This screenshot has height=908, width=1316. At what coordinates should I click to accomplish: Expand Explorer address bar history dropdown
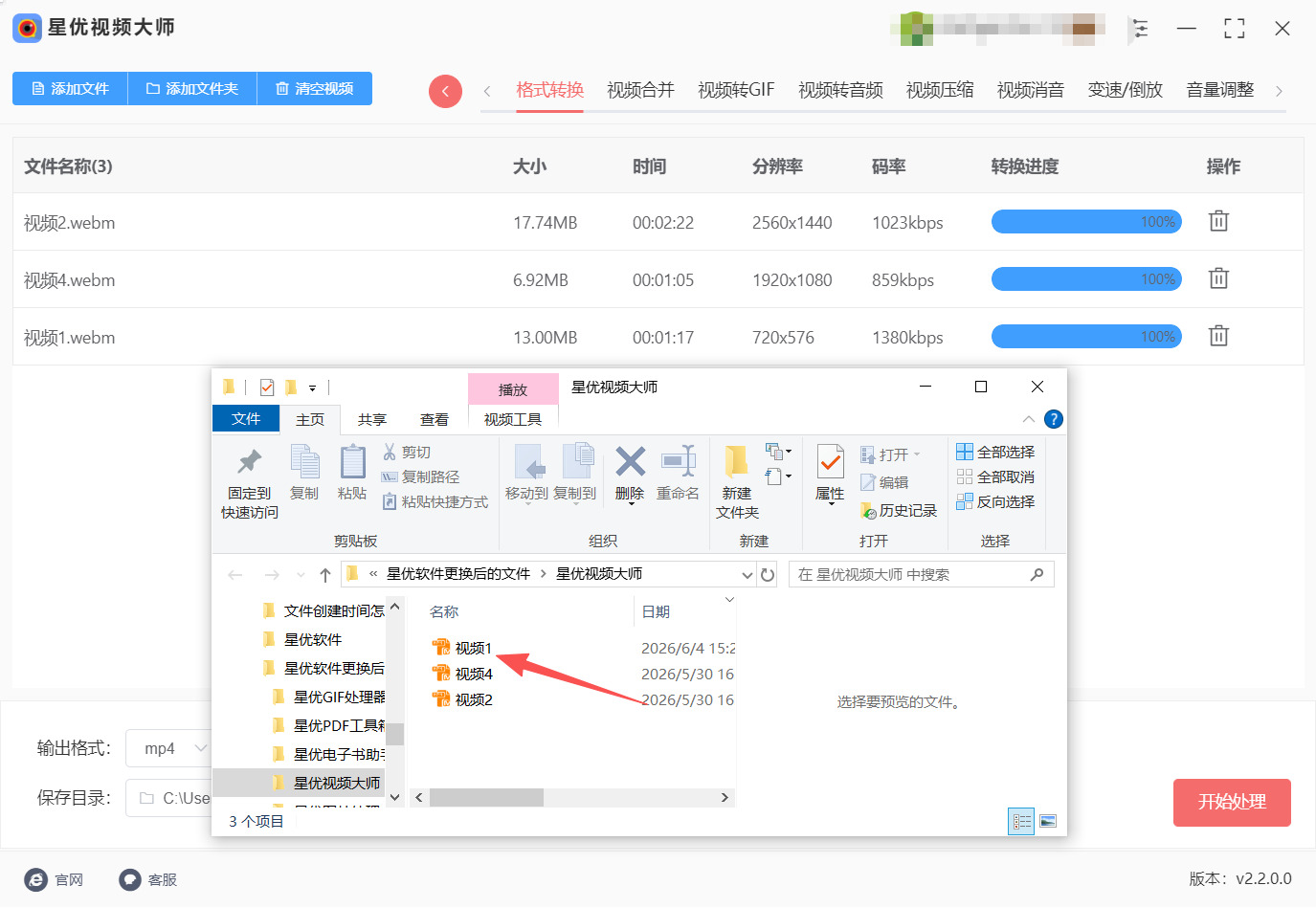point(747,574)
